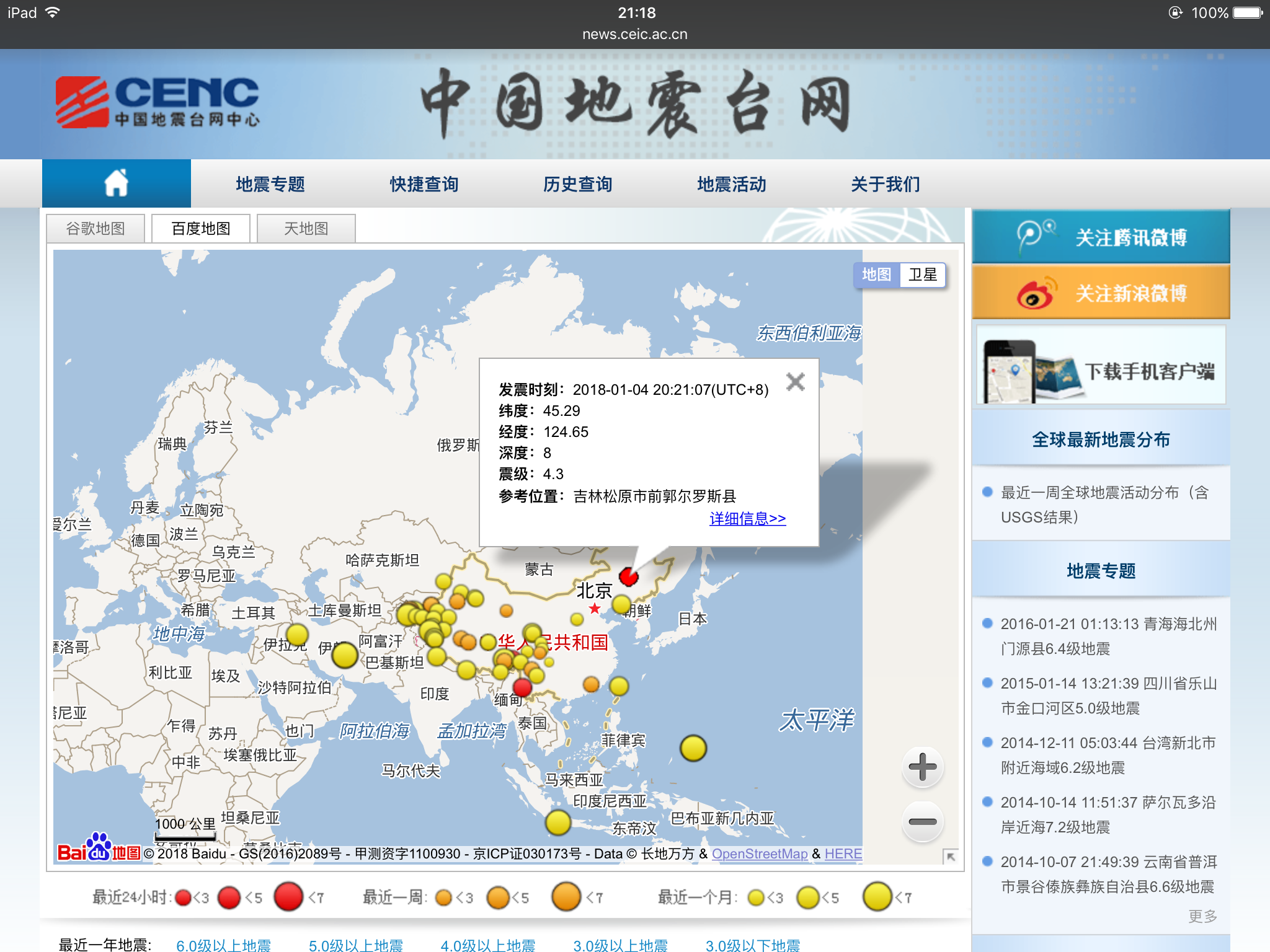
Task: Open the Sina Weibo follow banner
Action: point(1101,293)
